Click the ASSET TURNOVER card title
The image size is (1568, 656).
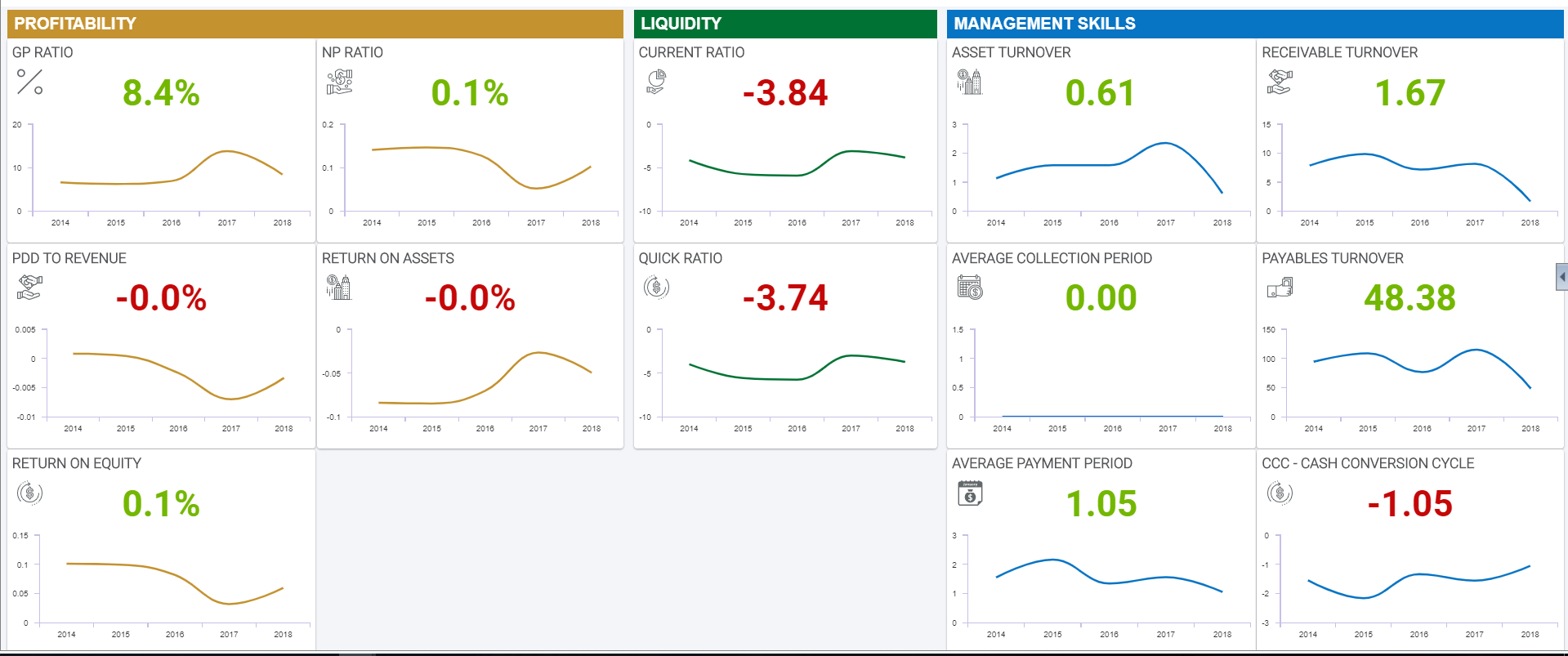(1011, 52)
